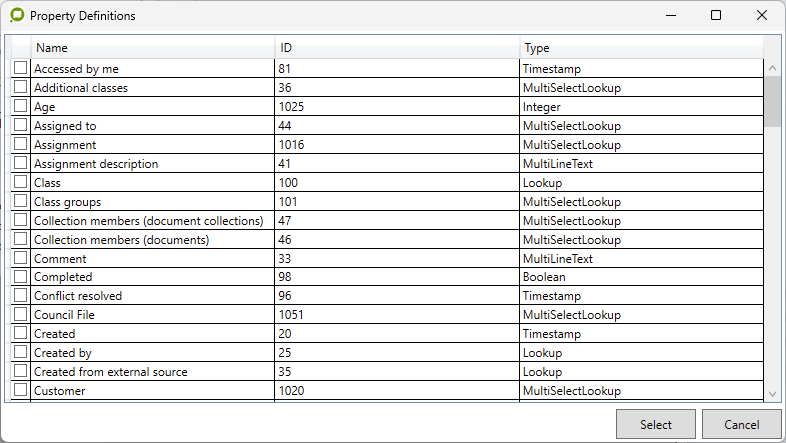
Task: Maximize the Property Definitions window
Action: click(716, 16)
